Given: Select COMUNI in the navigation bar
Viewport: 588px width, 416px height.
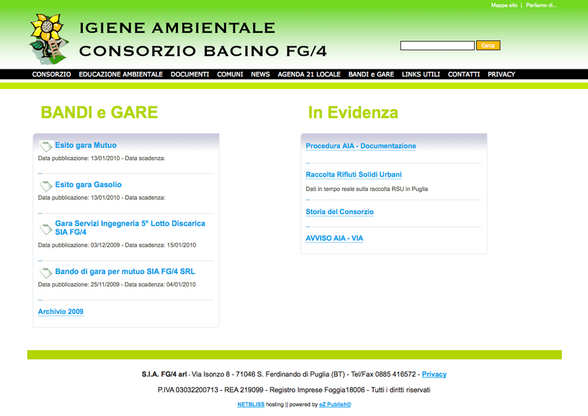Looking at the screenshot, I should 230,74.
